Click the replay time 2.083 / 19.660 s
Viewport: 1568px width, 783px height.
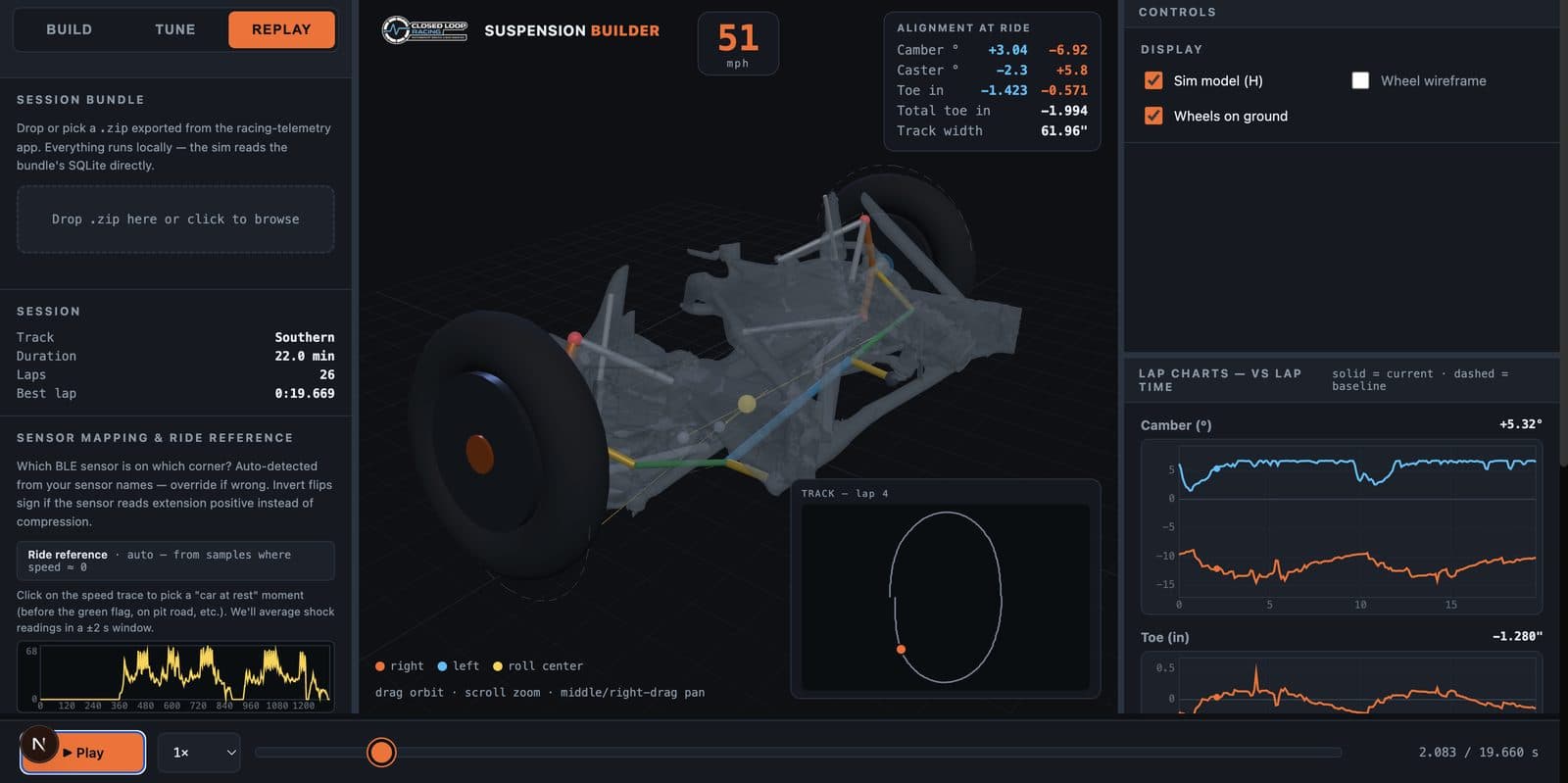click(x=1478, y=753)
